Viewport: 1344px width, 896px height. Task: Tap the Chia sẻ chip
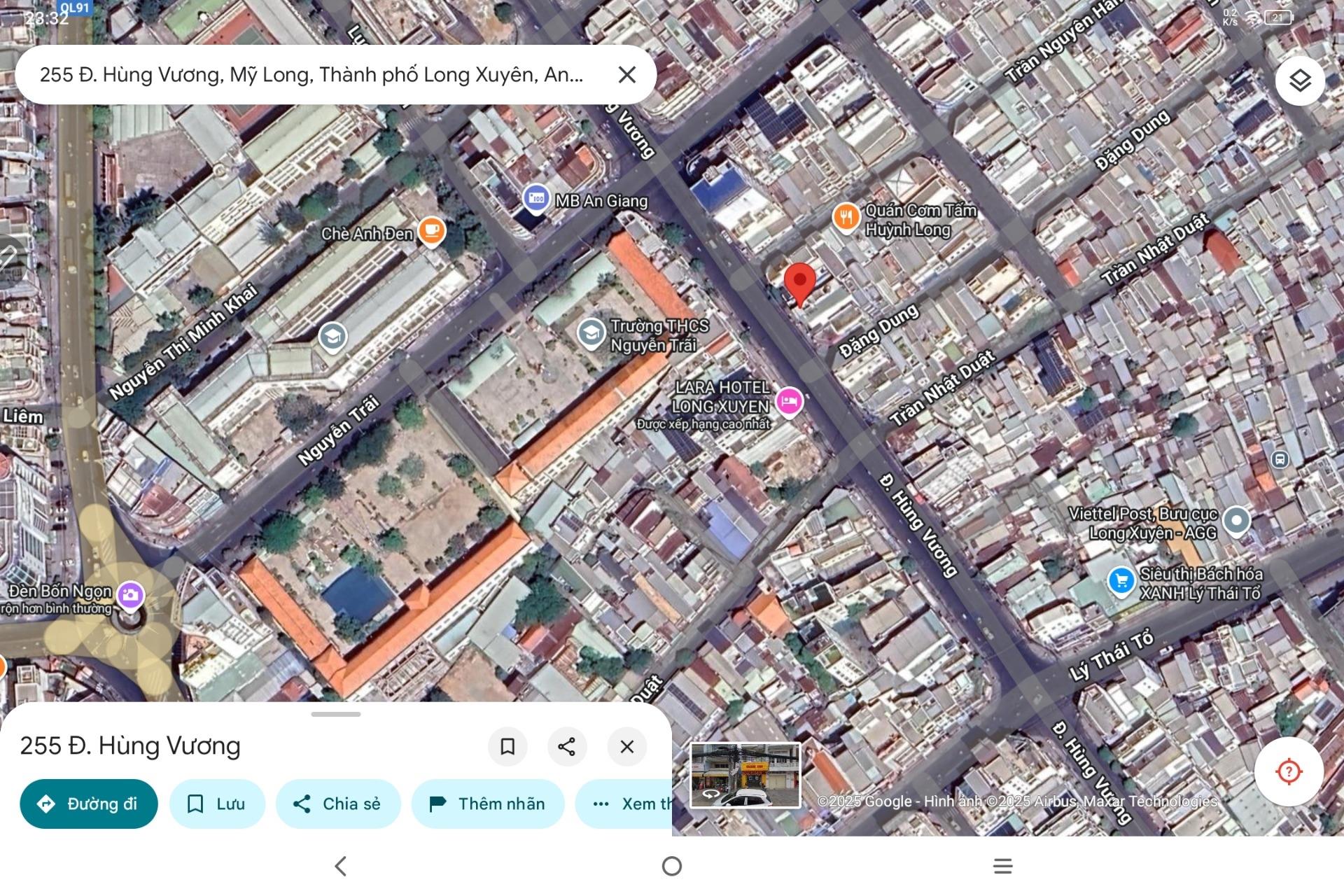pos(338,804)
